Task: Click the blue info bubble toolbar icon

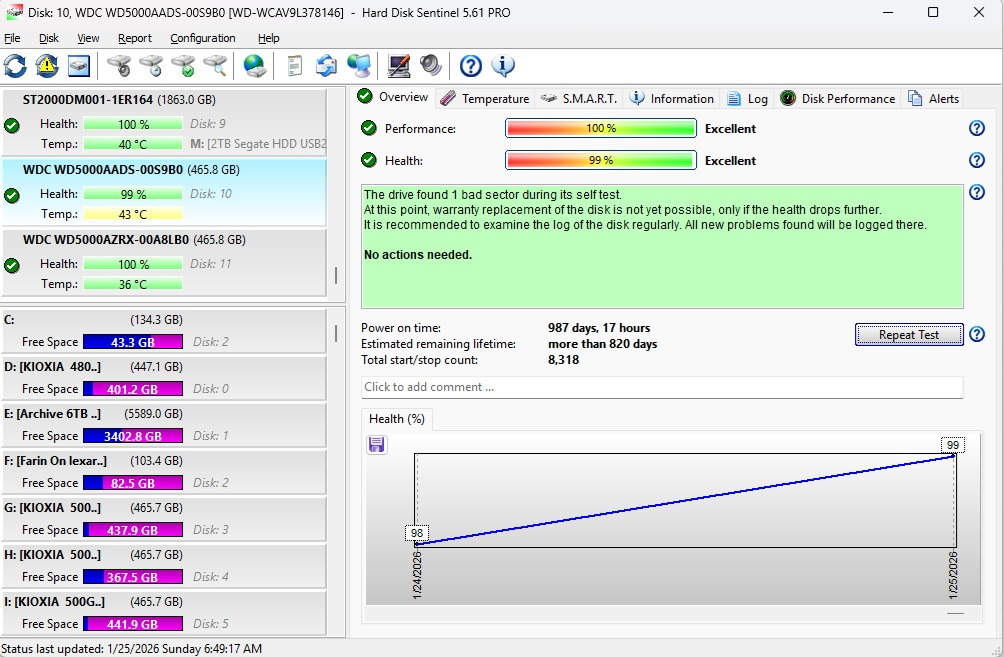Action: point(503,66)
